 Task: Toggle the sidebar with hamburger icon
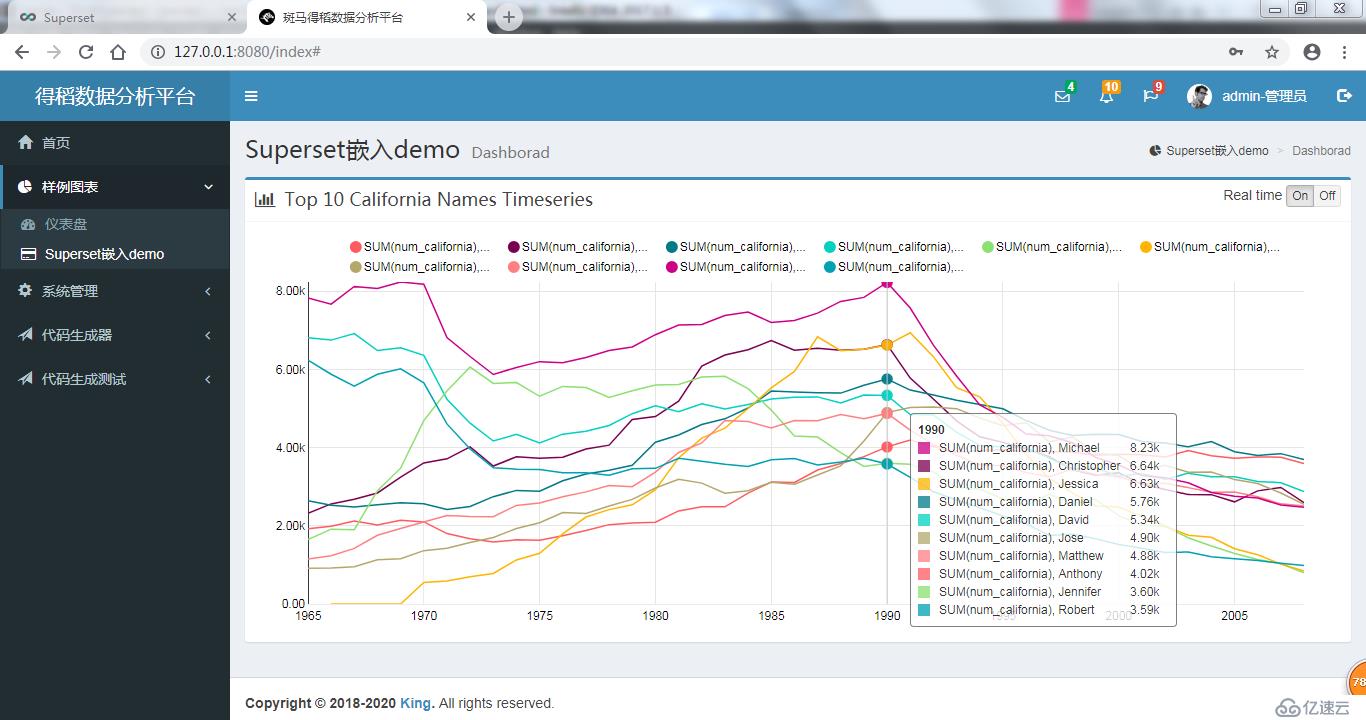pyautogui.click(x=251, y=96)
